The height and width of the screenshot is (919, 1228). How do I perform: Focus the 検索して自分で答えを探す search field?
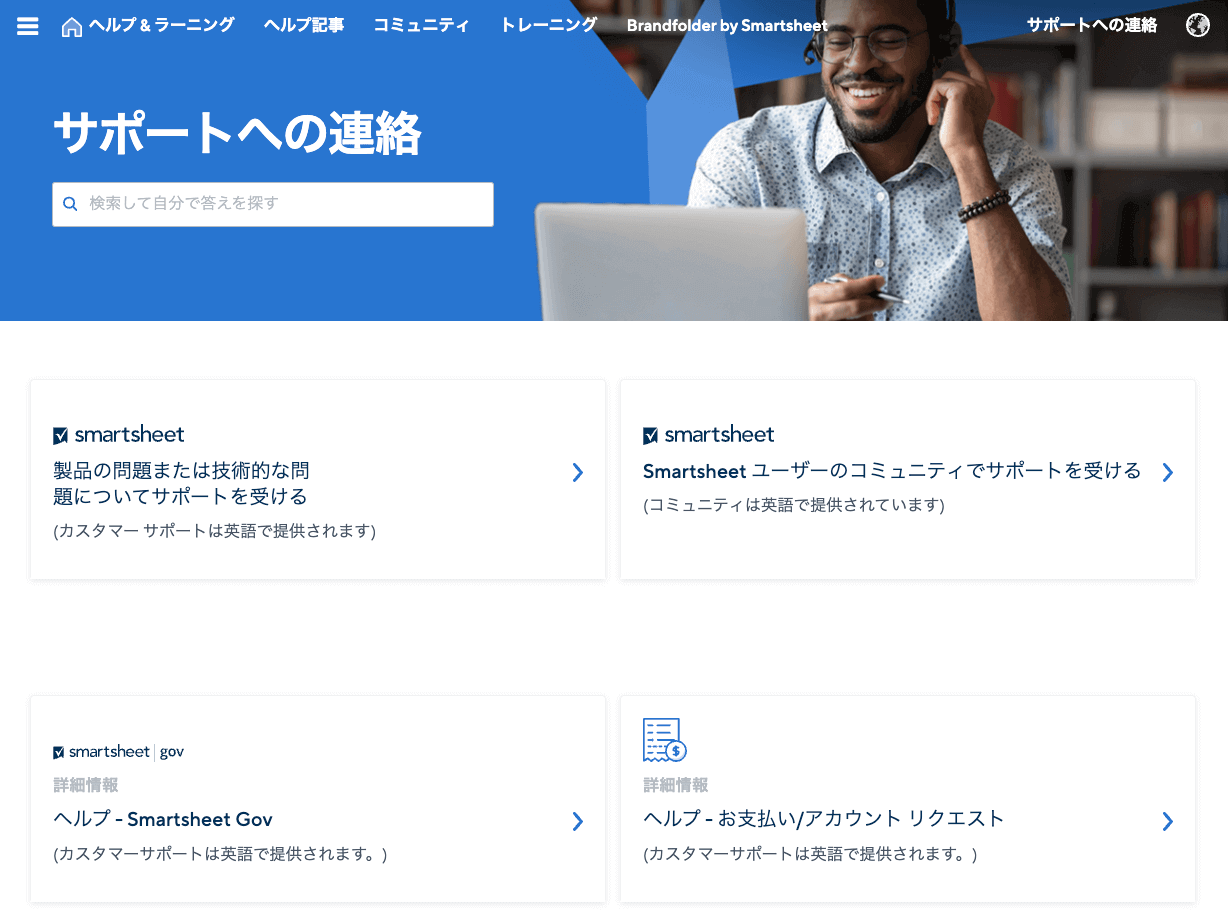[x=273, y=204]
